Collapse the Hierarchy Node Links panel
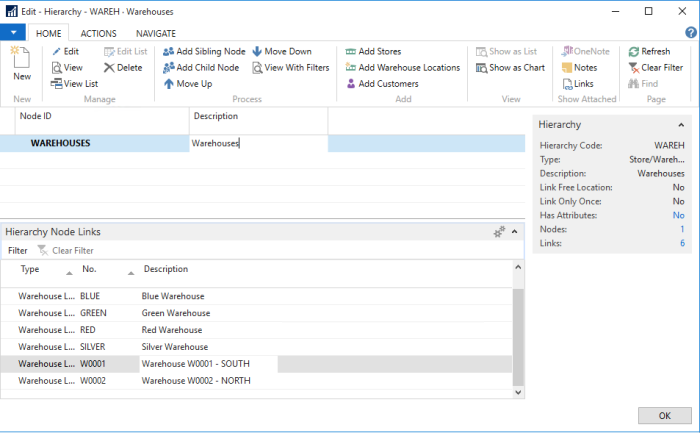Viewport: 700px width, 433px height. (x=515, y=232)
